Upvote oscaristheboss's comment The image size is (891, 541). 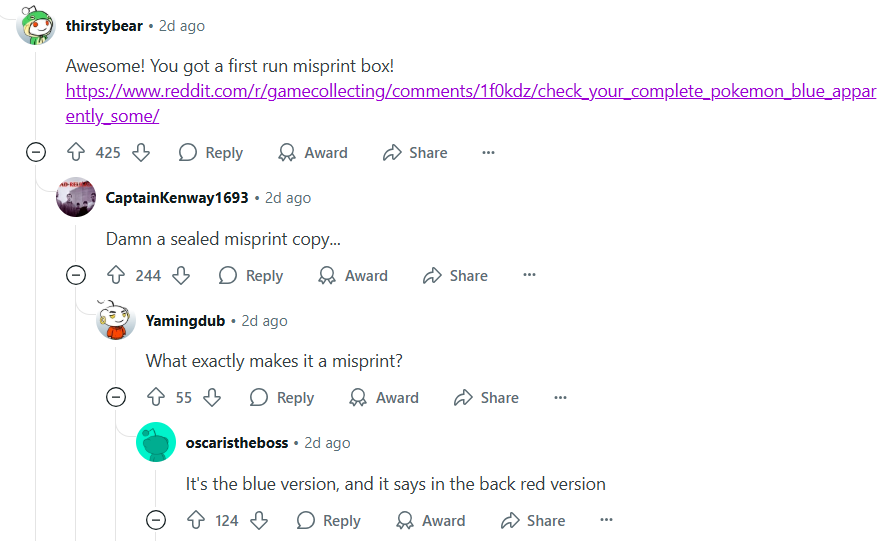pos(196,521)
